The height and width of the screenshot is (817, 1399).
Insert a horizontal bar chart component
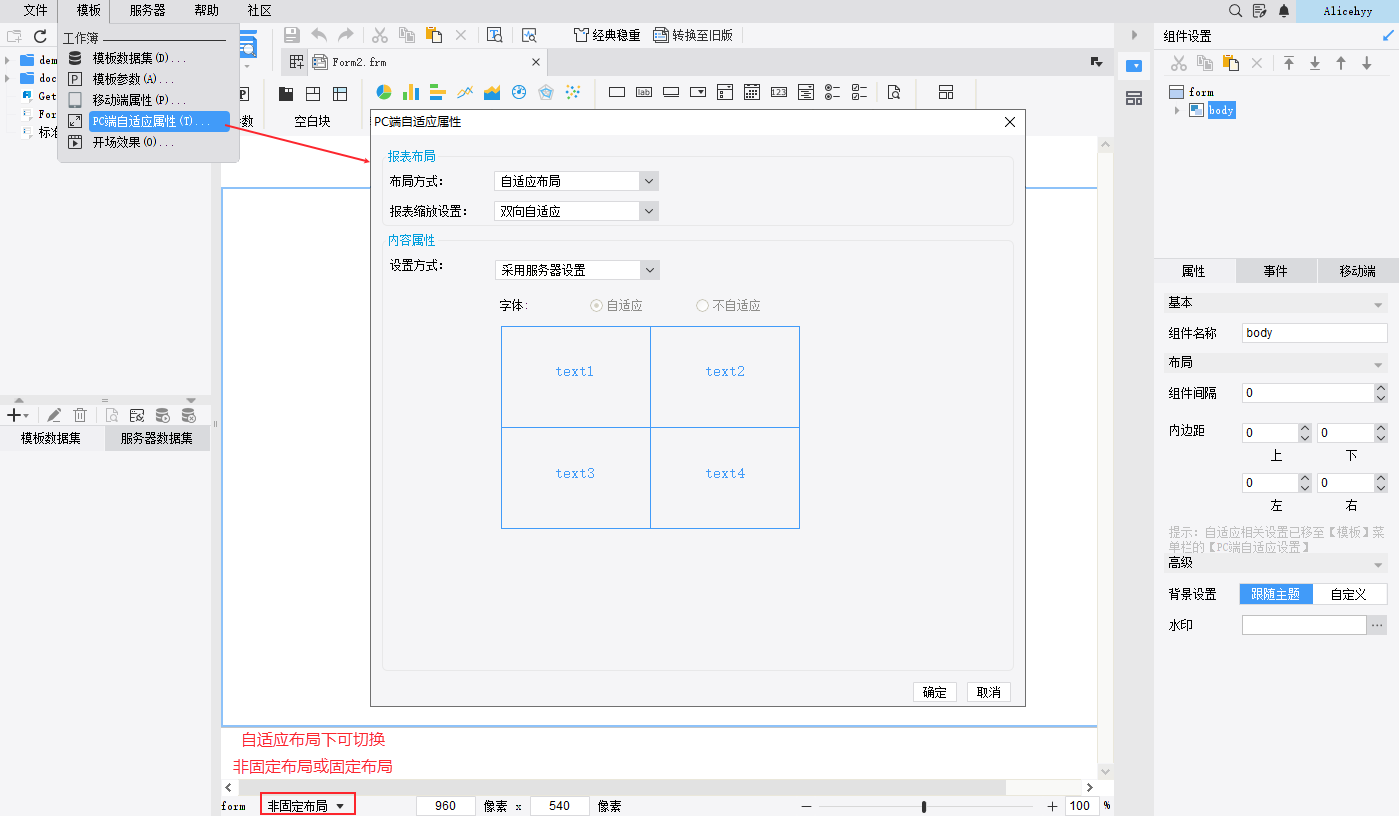click(x=437, y=92)
